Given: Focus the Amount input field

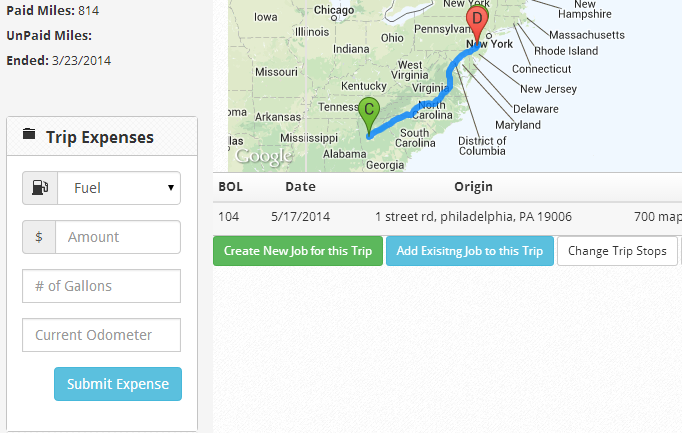Looking at the screenshot, I should (x=118, y=237).
